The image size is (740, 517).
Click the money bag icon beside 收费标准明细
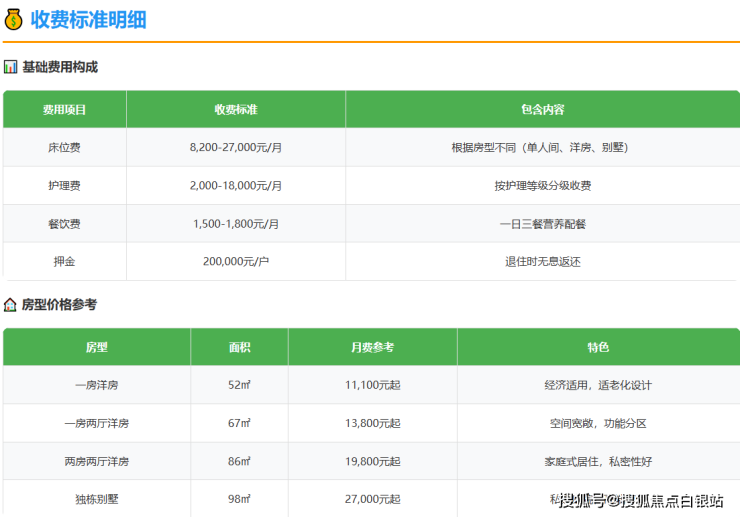(x=14, y=19)
